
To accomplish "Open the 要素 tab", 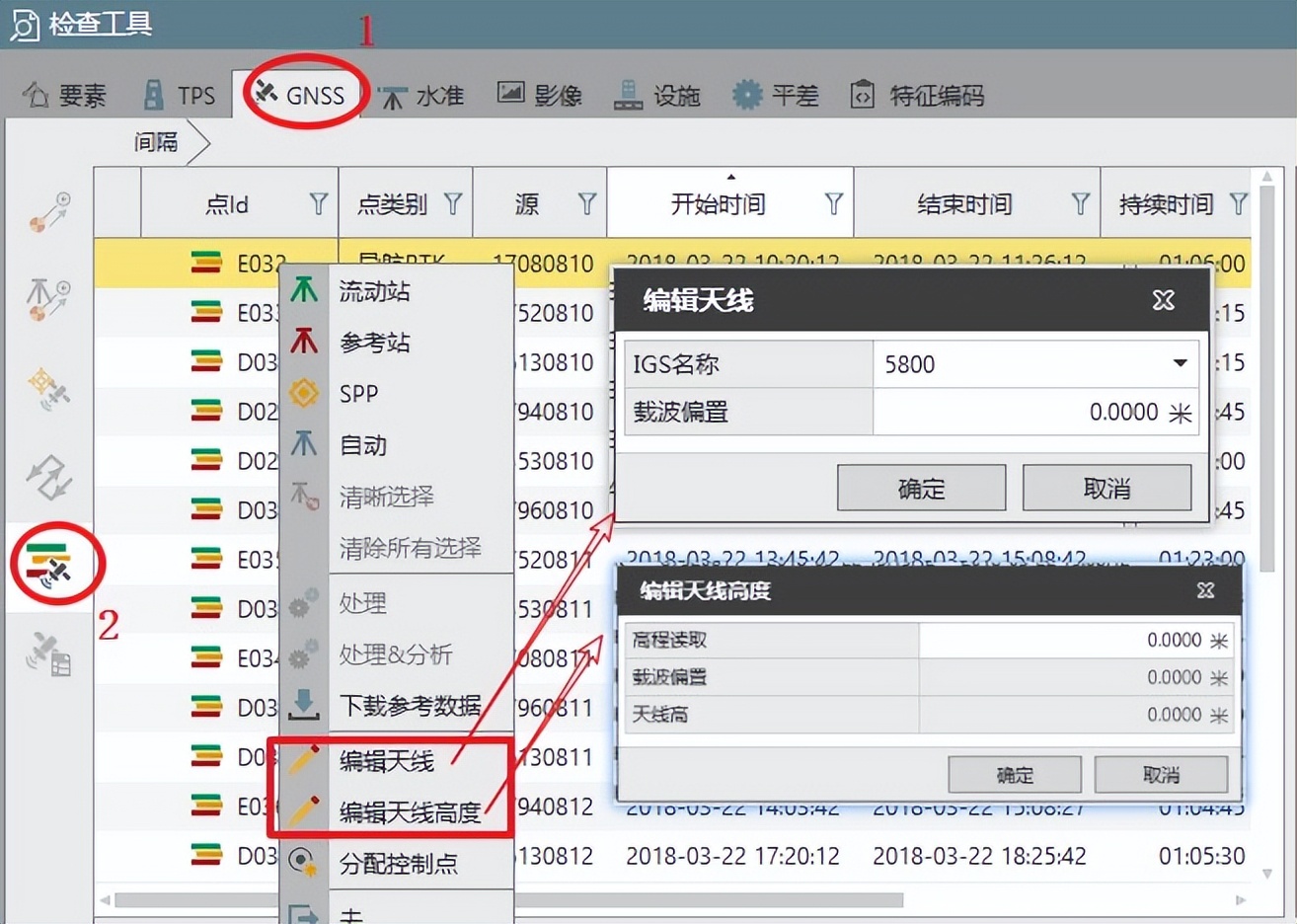I will (65, 96).
